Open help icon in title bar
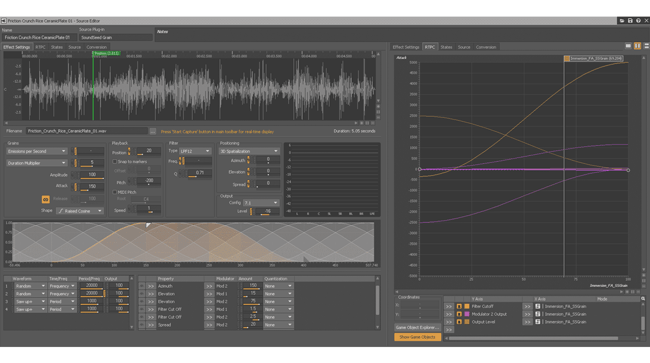 (x=638, y=20)
